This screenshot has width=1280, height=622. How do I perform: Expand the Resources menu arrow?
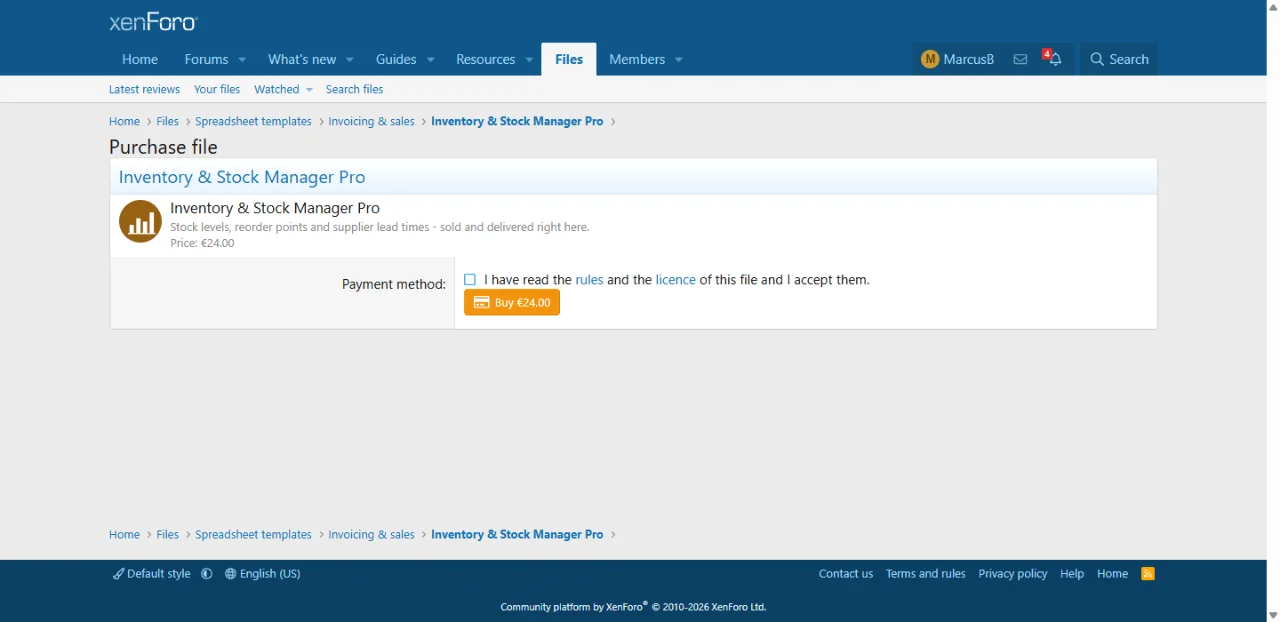coord(529,60)
